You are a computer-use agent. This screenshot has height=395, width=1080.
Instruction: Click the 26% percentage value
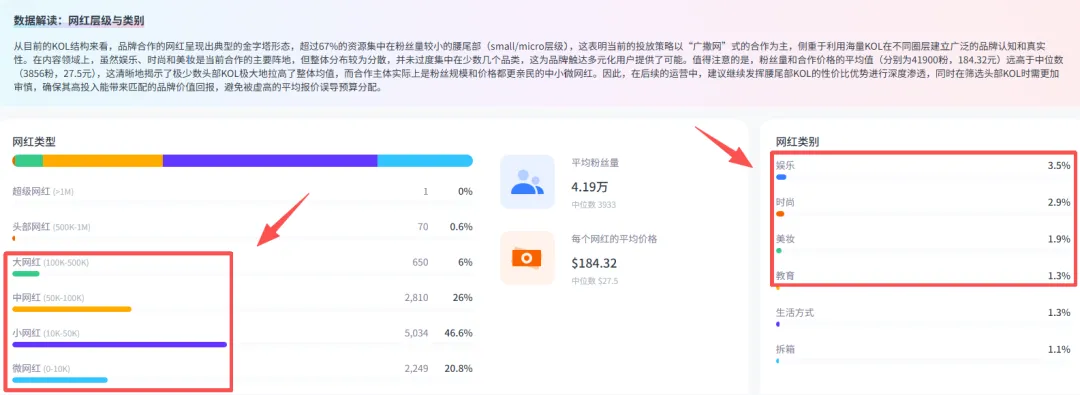tap(463, 297)
